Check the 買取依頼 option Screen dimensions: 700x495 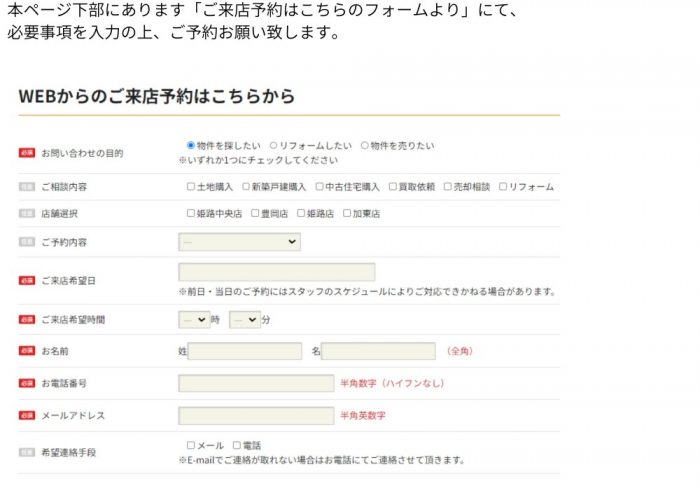point(392,187)
